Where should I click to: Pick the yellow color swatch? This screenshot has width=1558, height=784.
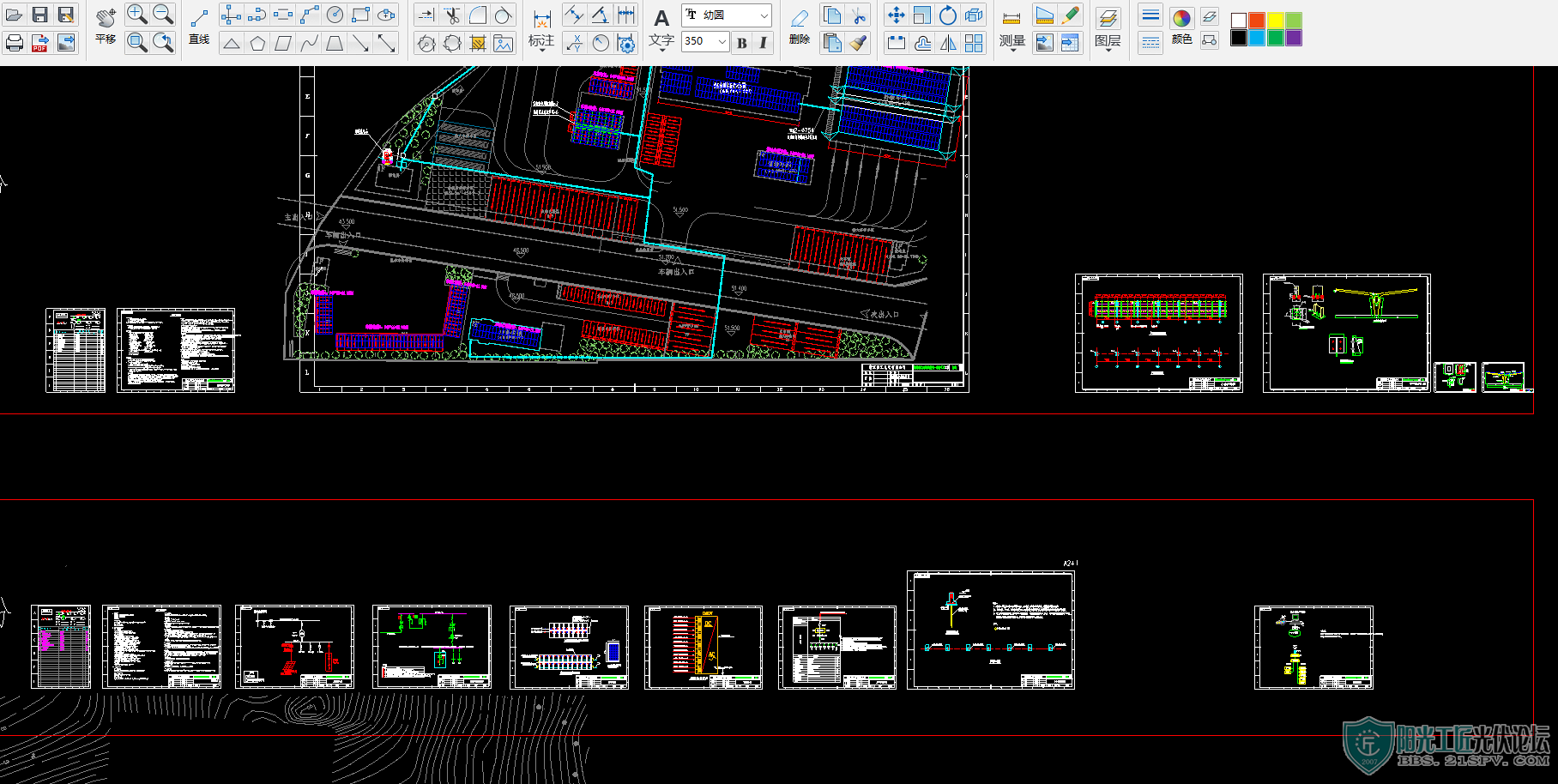(x=1276, y=21)
